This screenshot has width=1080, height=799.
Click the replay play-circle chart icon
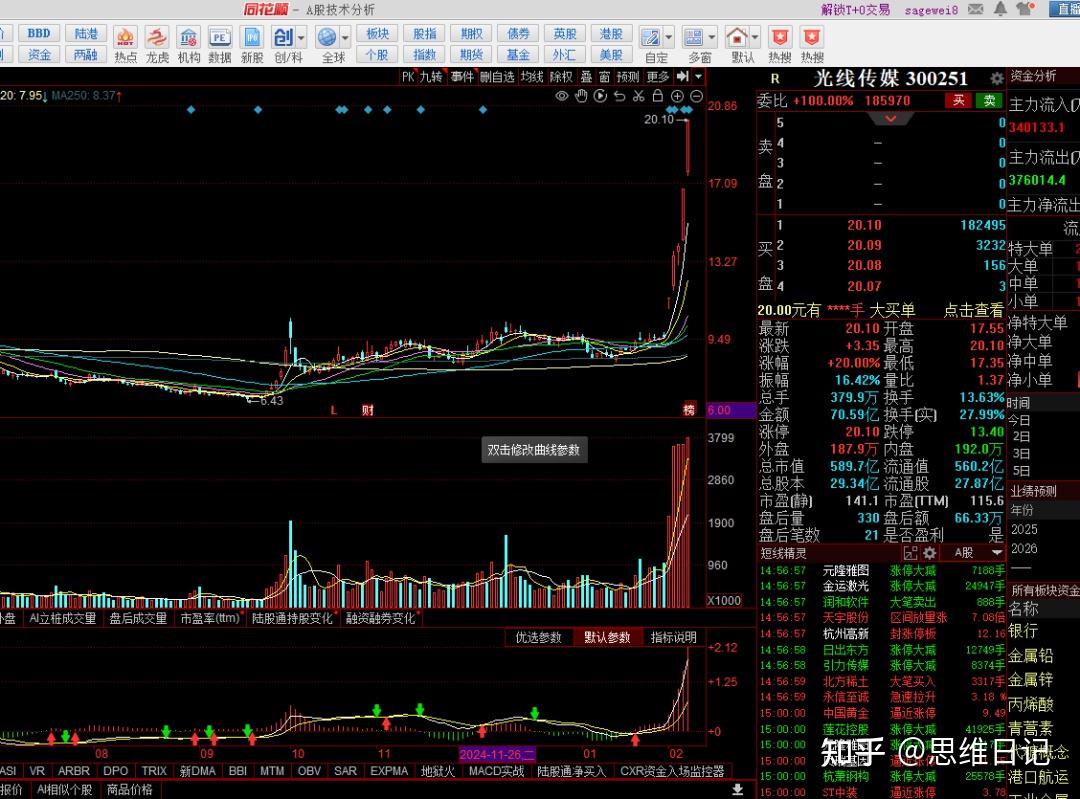(x=601, y=96)
